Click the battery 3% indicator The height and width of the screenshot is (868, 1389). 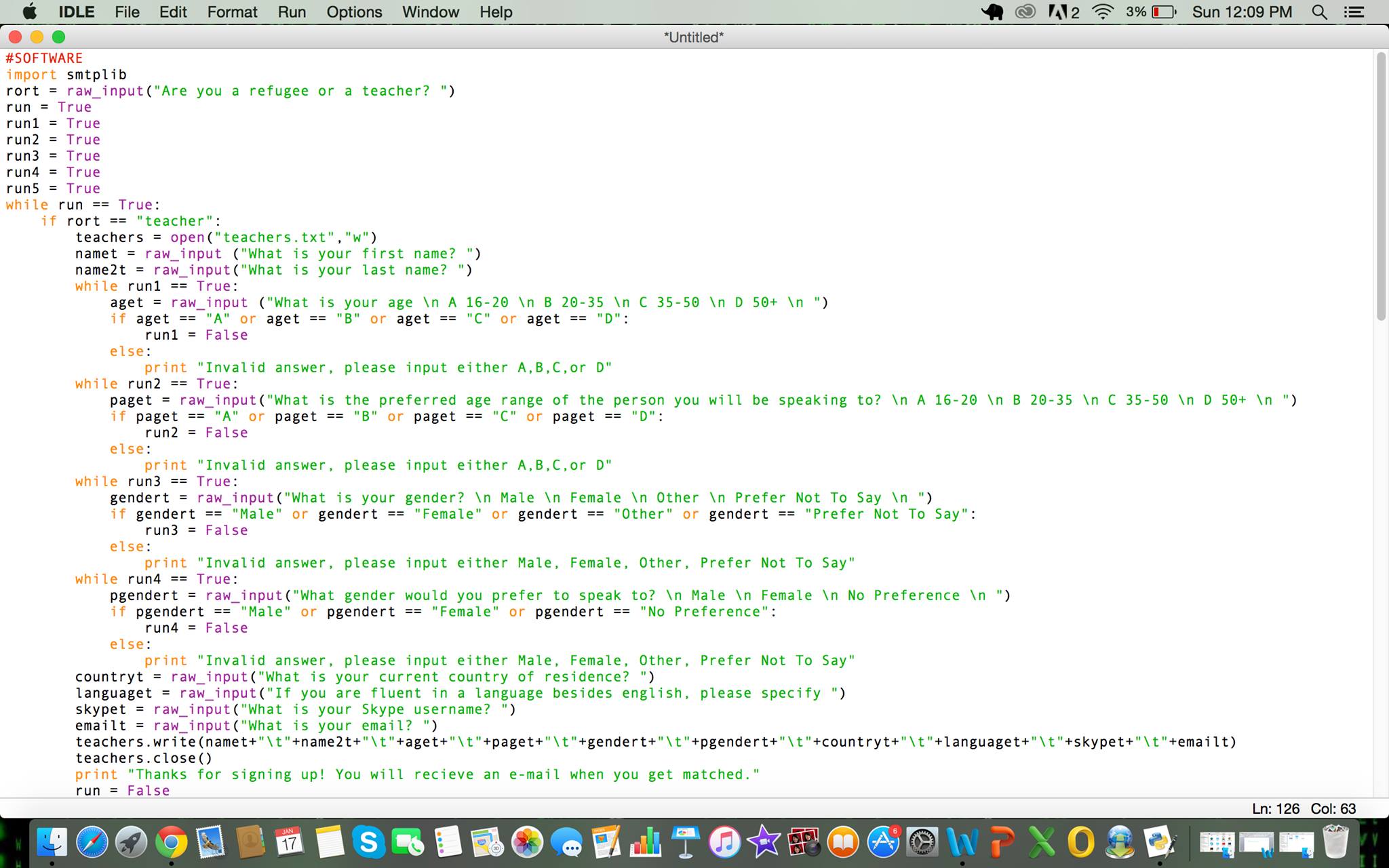[x=1151, y=12]
